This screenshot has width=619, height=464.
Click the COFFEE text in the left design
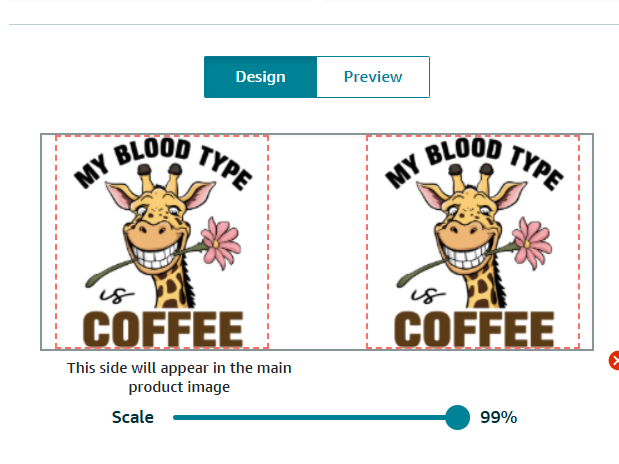(162, 329)
